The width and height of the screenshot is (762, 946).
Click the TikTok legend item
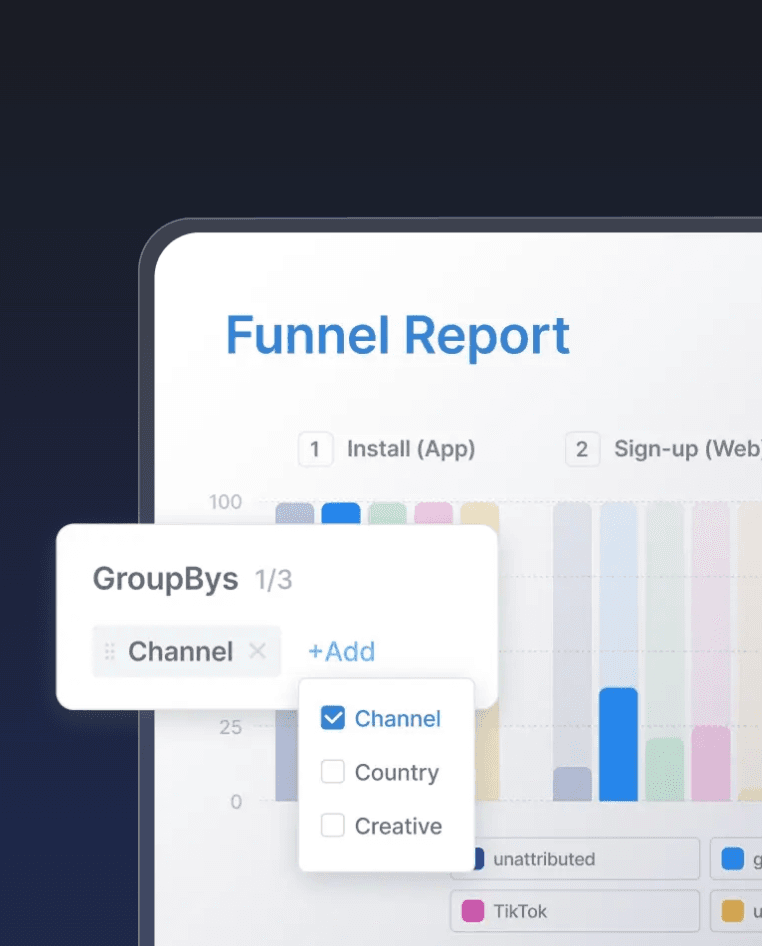[575, 911]
